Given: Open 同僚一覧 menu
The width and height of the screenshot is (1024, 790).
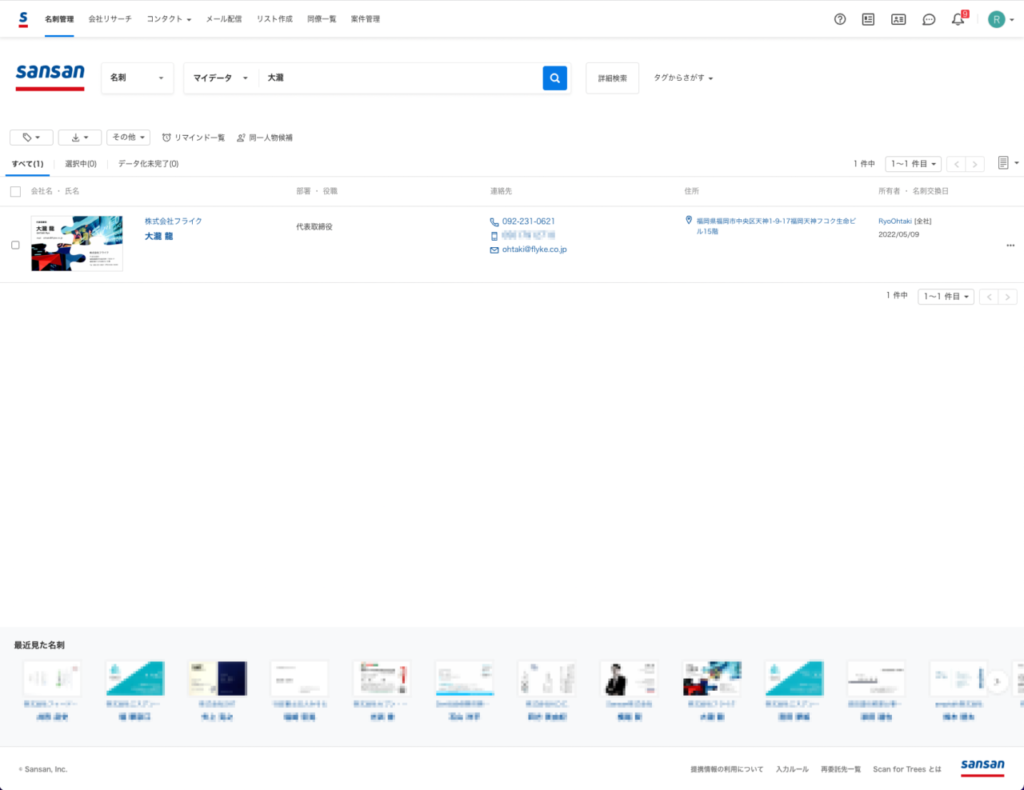Looking at the screenshot, I should pyautogui.click(x=322, y=19).
